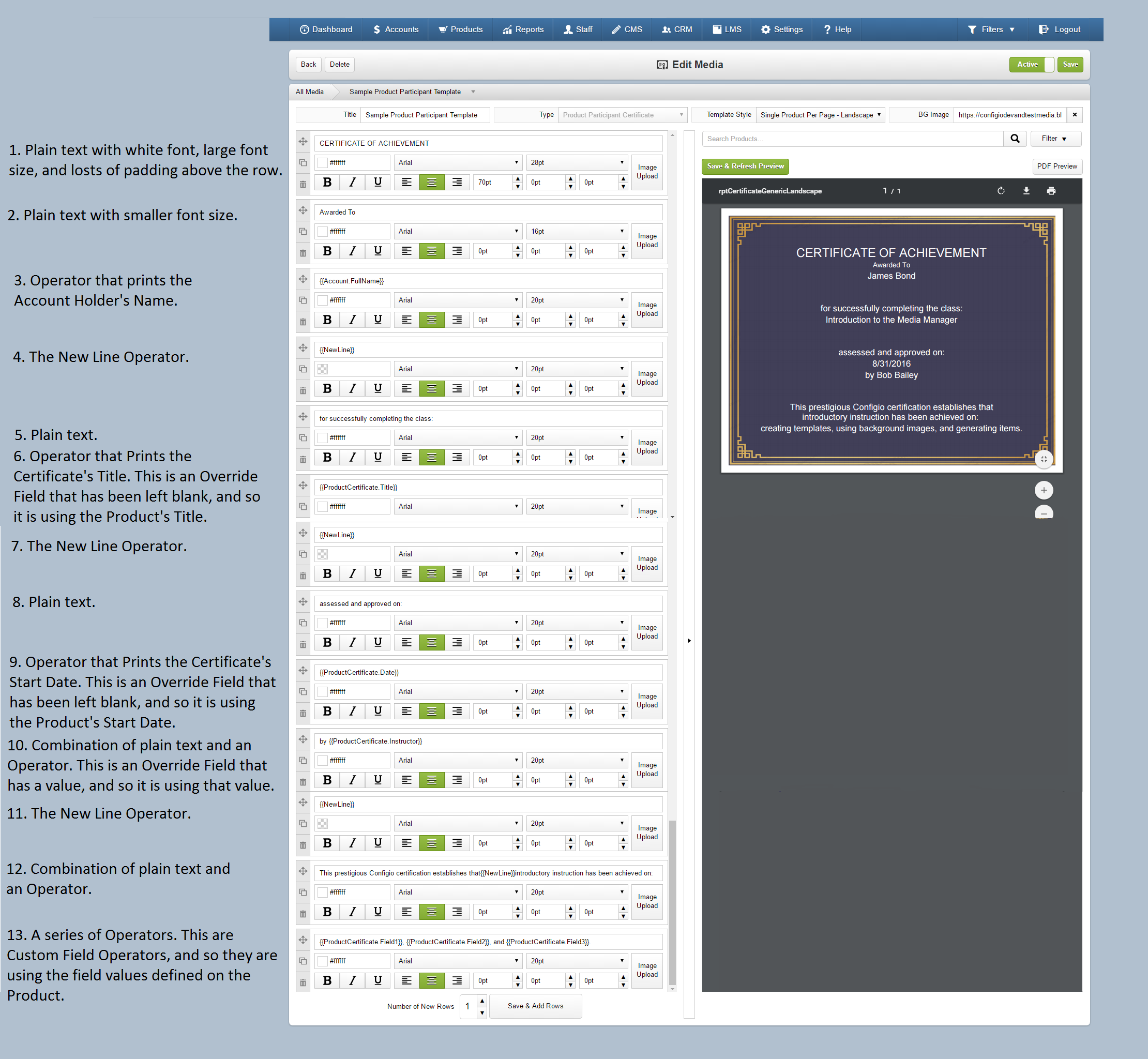The width and height of the screenshot is (1148, 1059).
Task: Duplicate the Awarded To row
Action: point(303,232)
